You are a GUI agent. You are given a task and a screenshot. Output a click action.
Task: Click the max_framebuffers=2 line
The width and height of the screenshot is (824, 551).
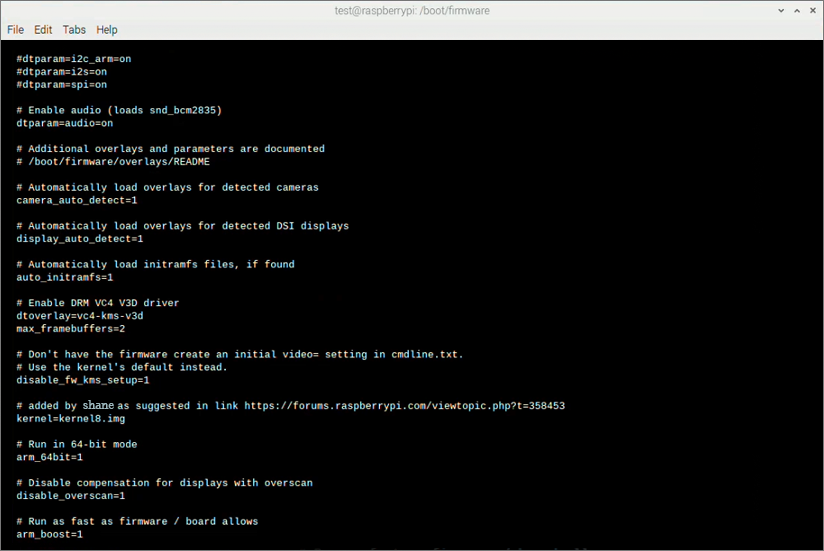click(x=71, y=329)
